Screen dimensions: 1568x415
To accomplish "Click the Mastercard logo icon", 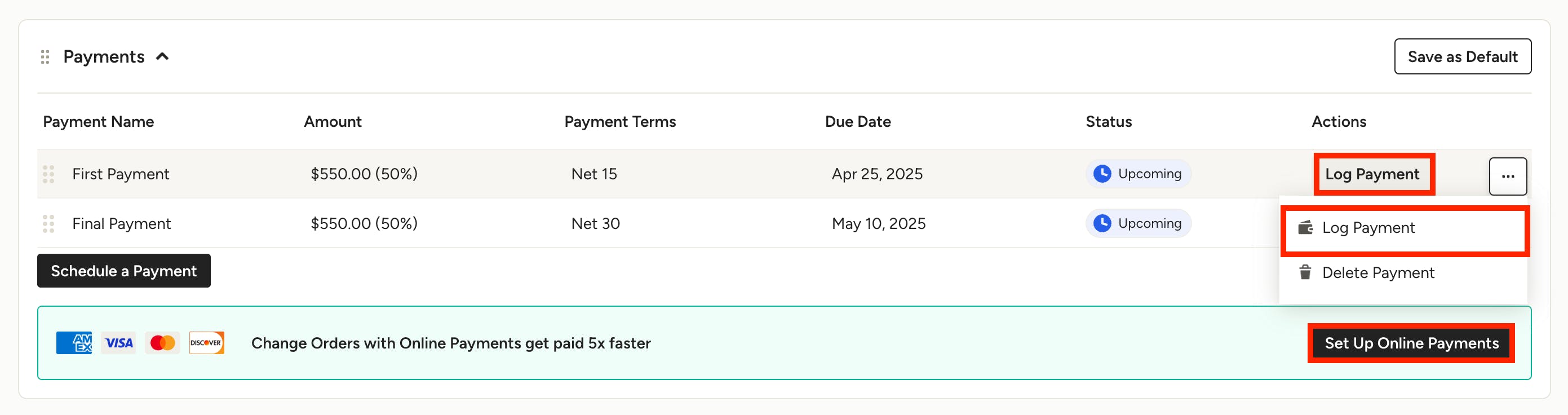I will [162, 343].
